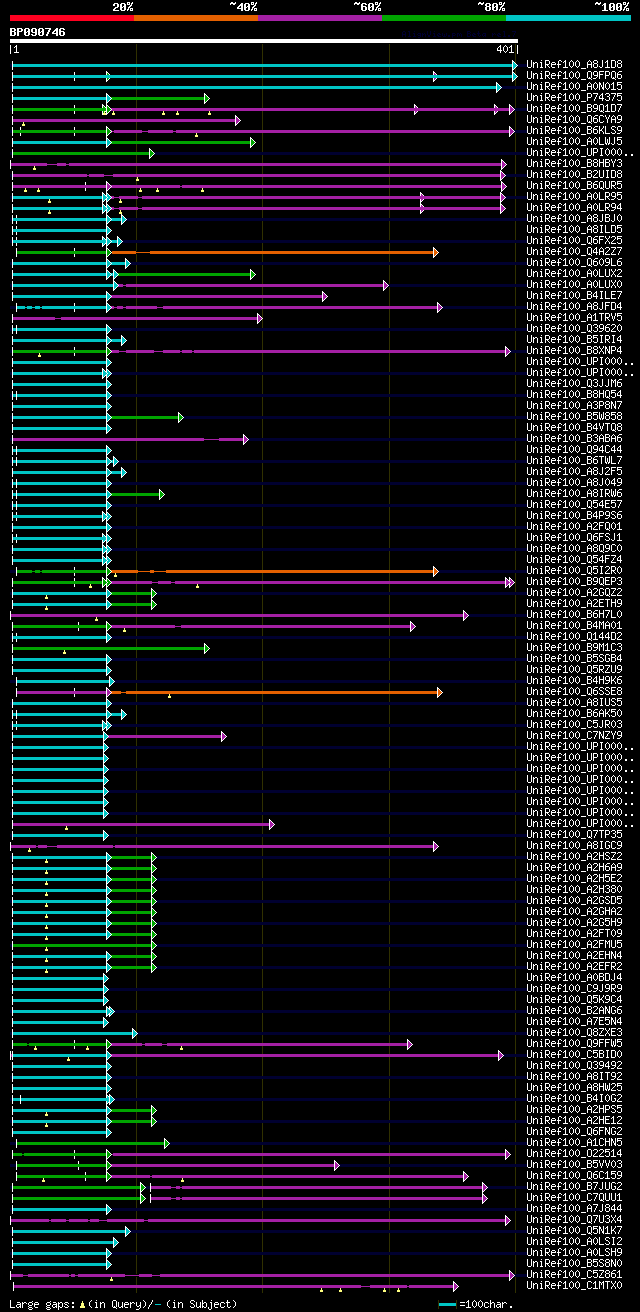
Task: Select label UniRef100_B6QUR5
Action: 574,185
